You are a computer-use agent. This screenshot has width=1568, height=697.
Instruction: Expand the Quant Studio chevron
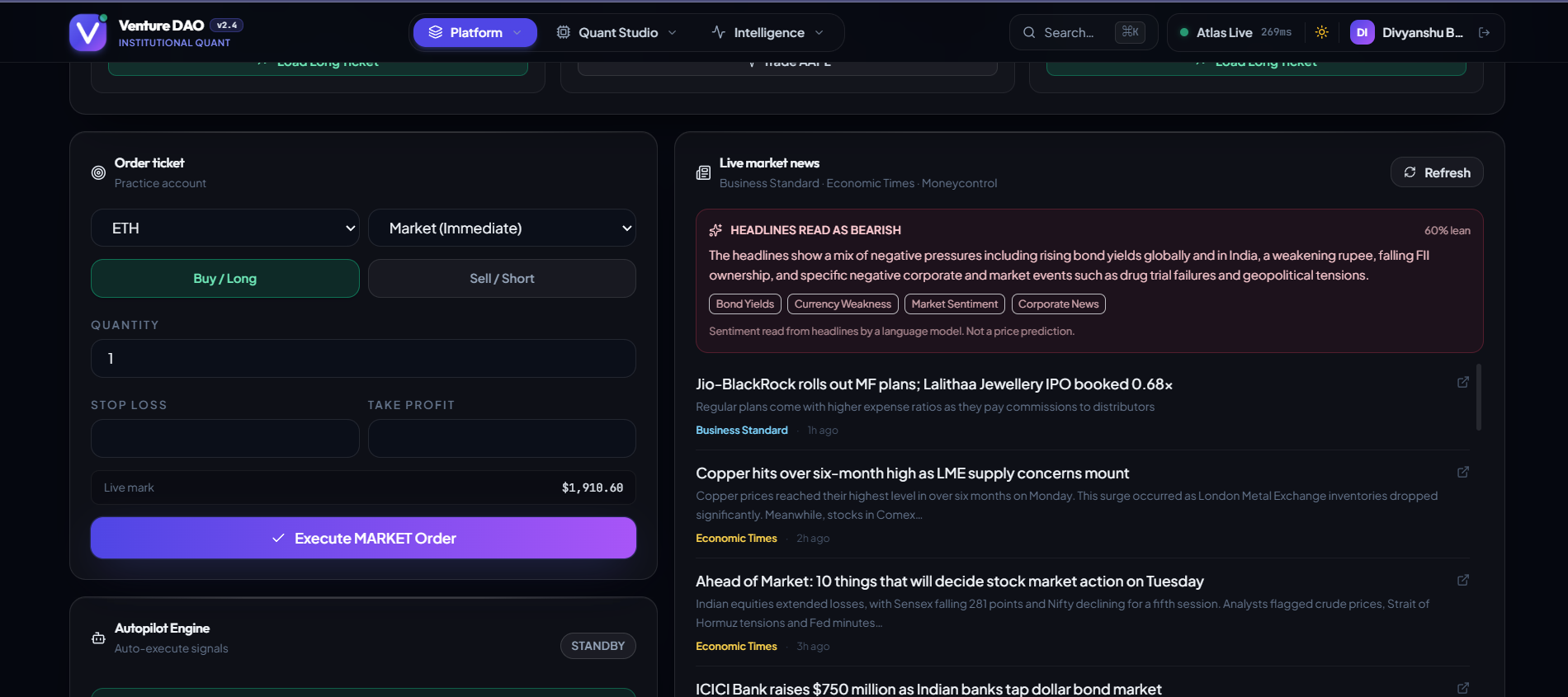[672, 32]
